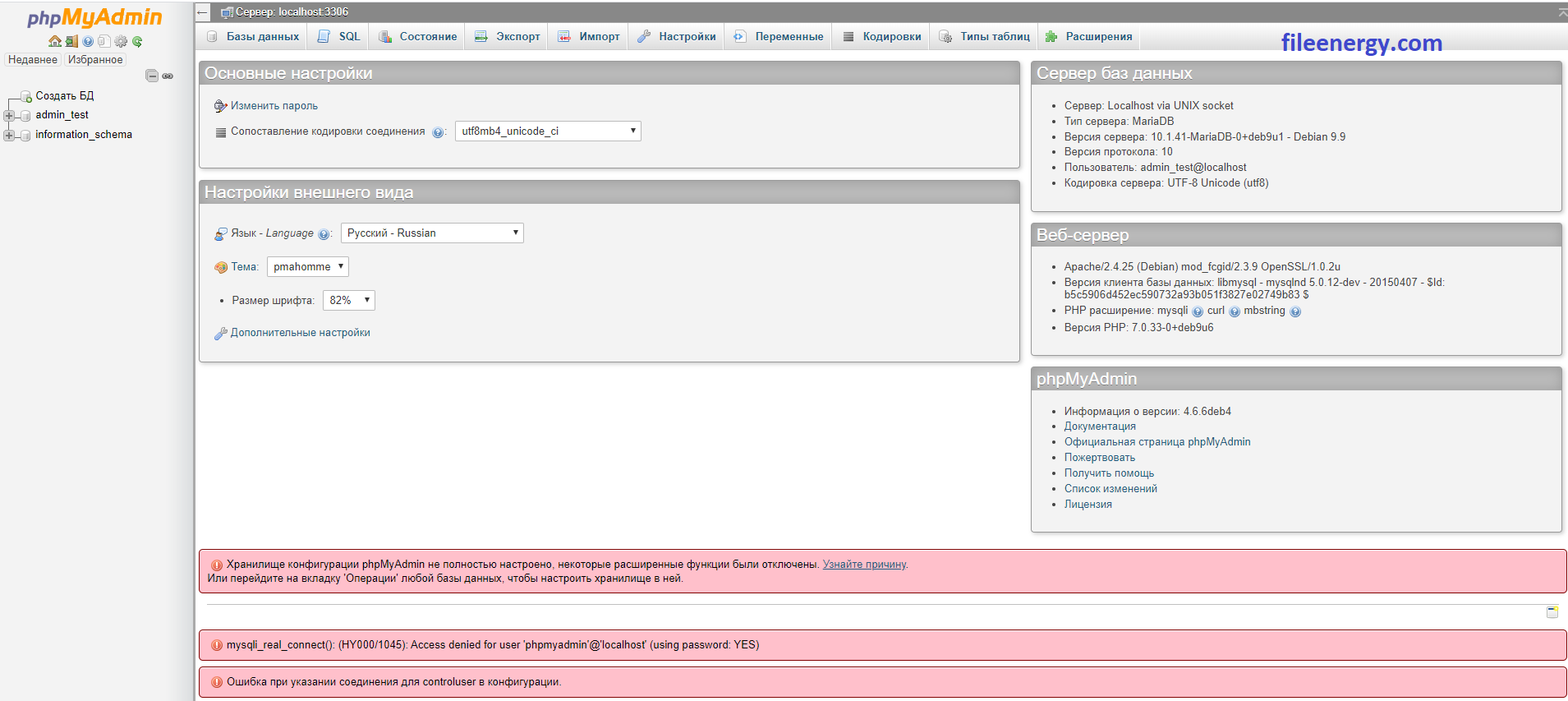
Task: Click the phpMyAdmin logo
Action: tap(94, 17)
